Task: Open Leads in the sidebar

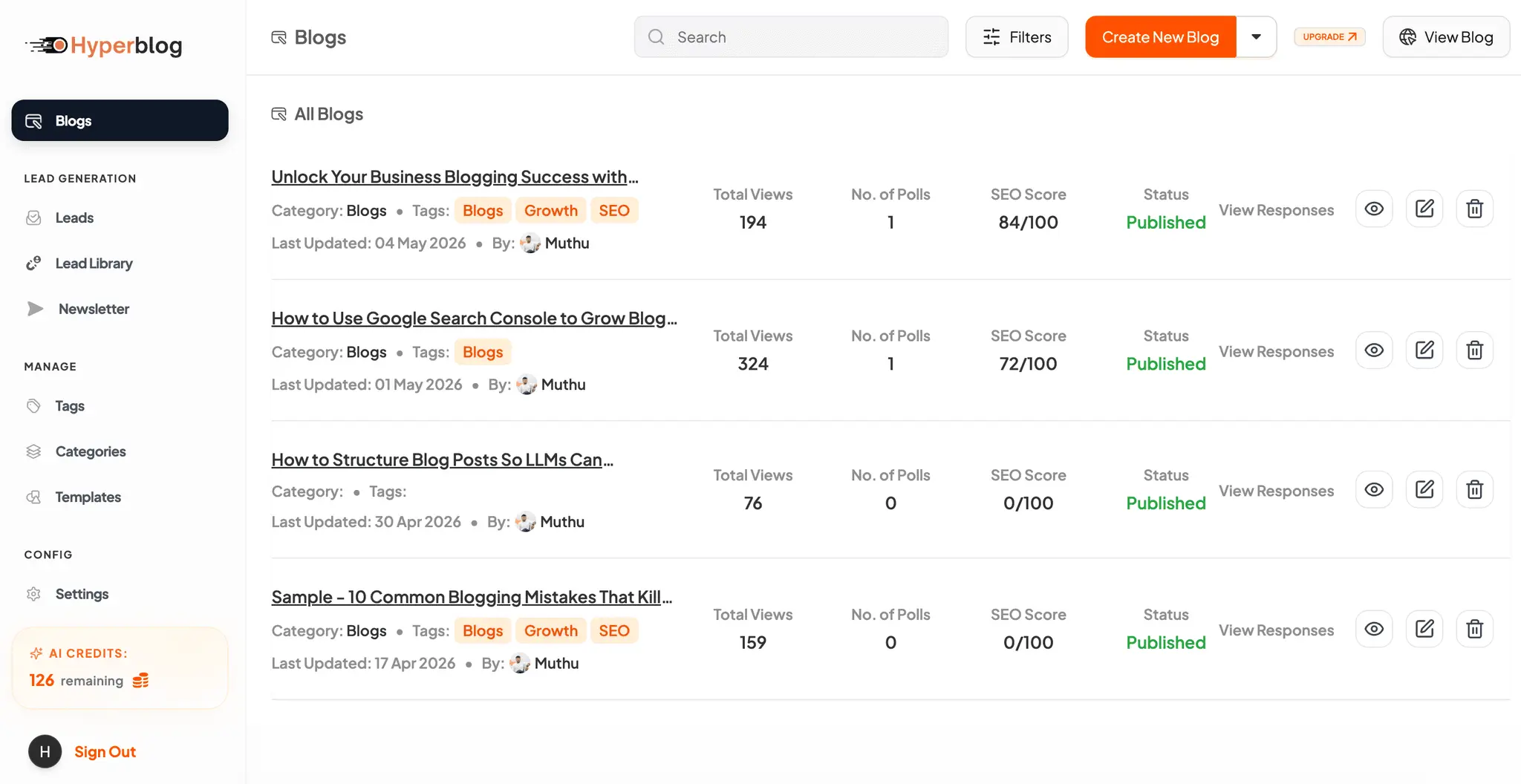Action: coord(74,218)
